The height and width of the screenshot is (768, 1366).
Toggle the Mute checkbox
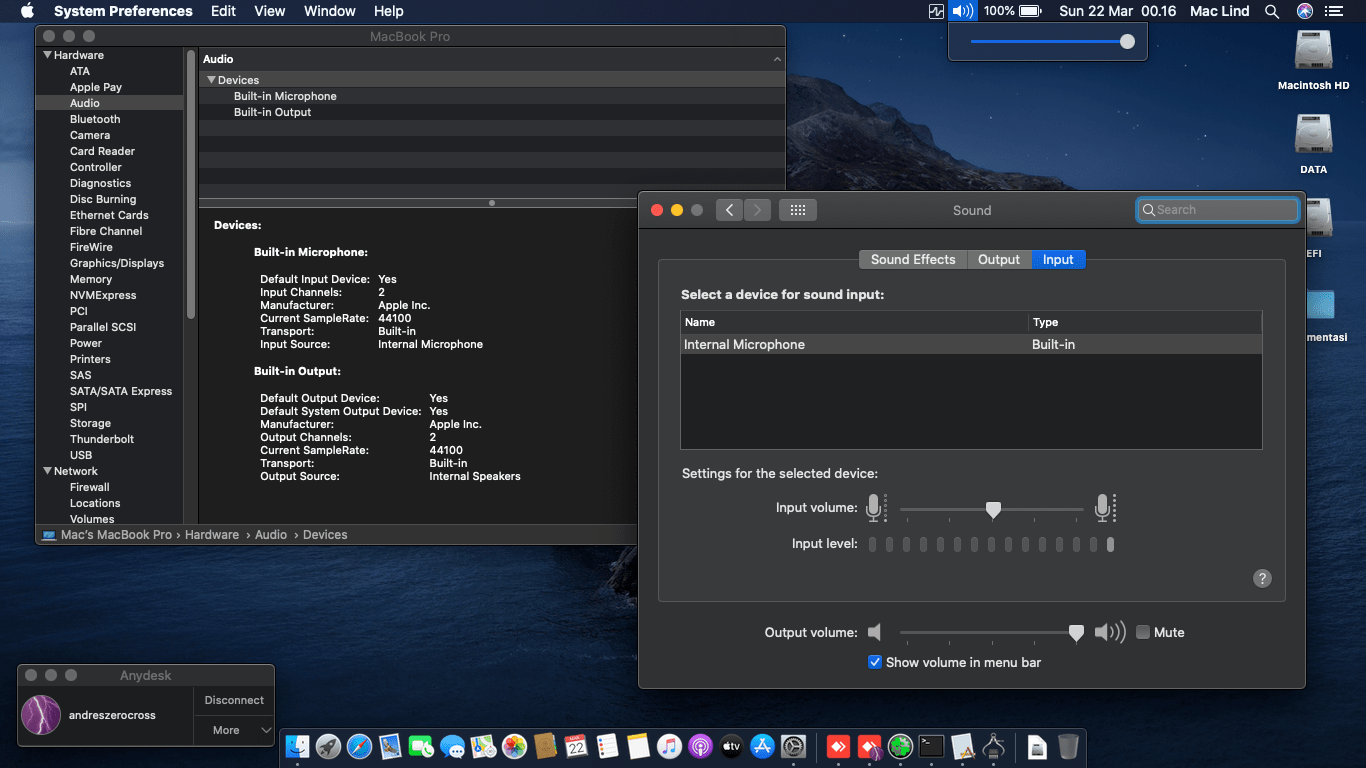(x=1143, y=632)
